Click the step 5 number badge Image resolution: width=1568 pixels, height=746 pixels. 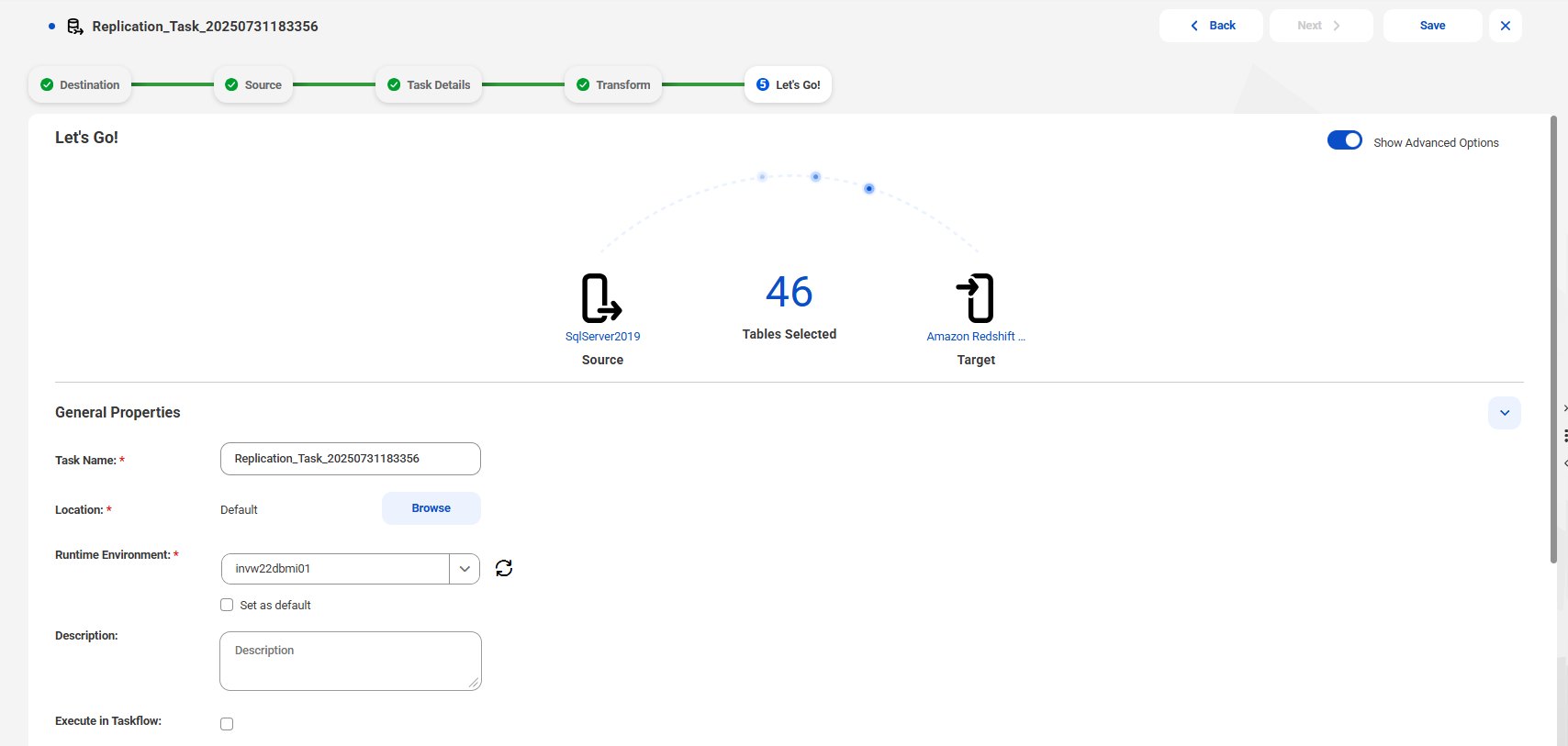(x=763, y=84)
